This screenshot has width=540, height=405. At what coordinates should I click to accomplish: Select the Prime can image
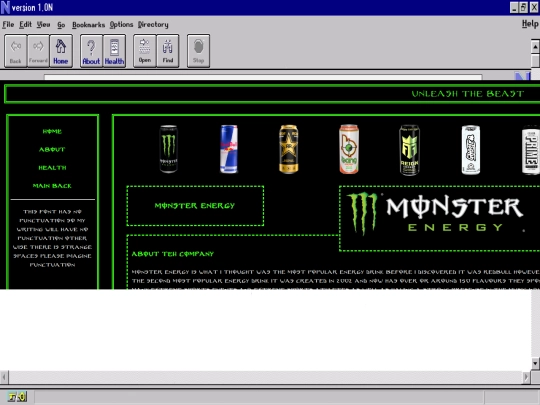click(x=531, y=150)
